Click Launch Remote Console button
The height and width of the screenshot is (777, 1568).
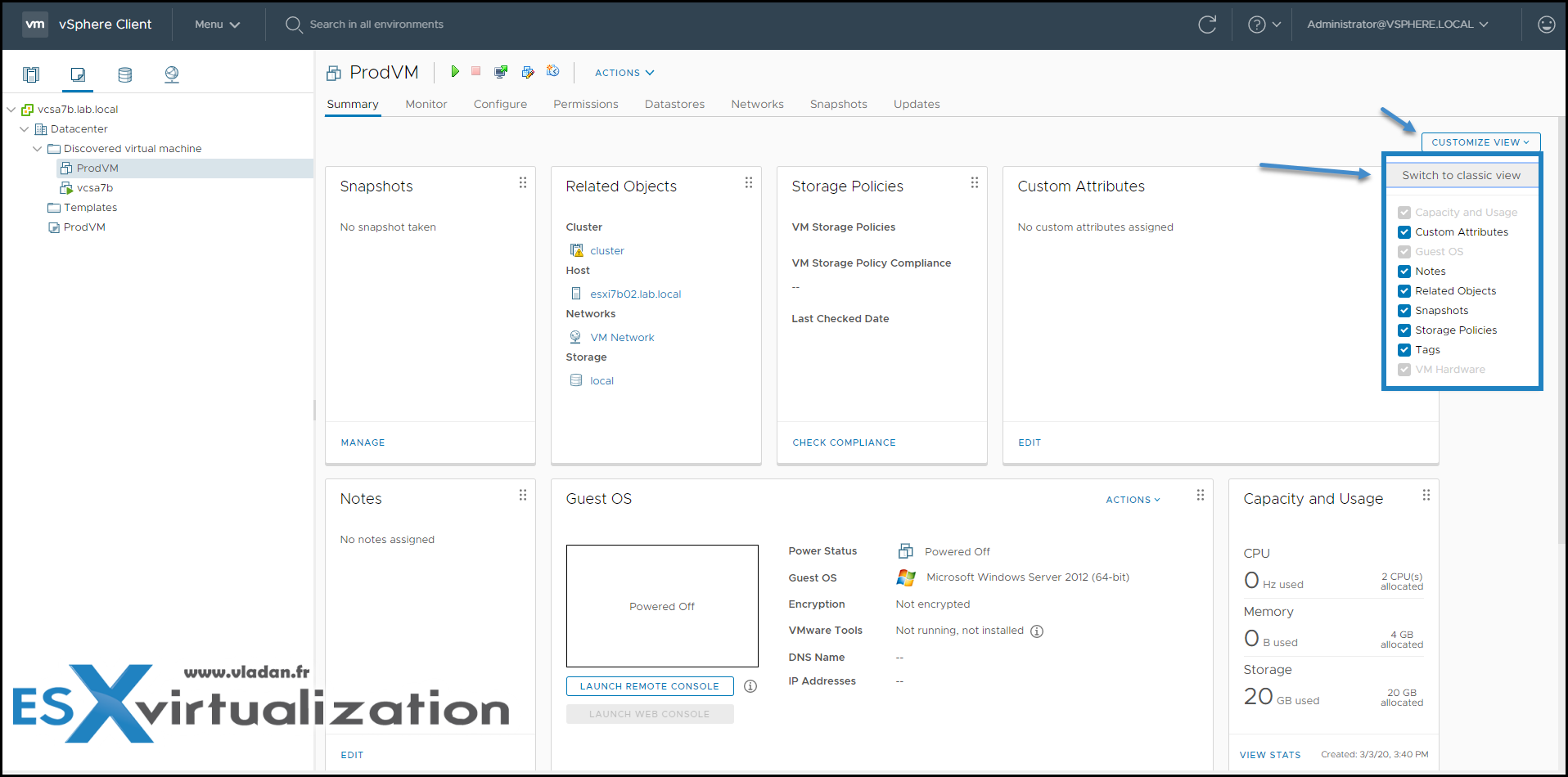tap(650, 686)
